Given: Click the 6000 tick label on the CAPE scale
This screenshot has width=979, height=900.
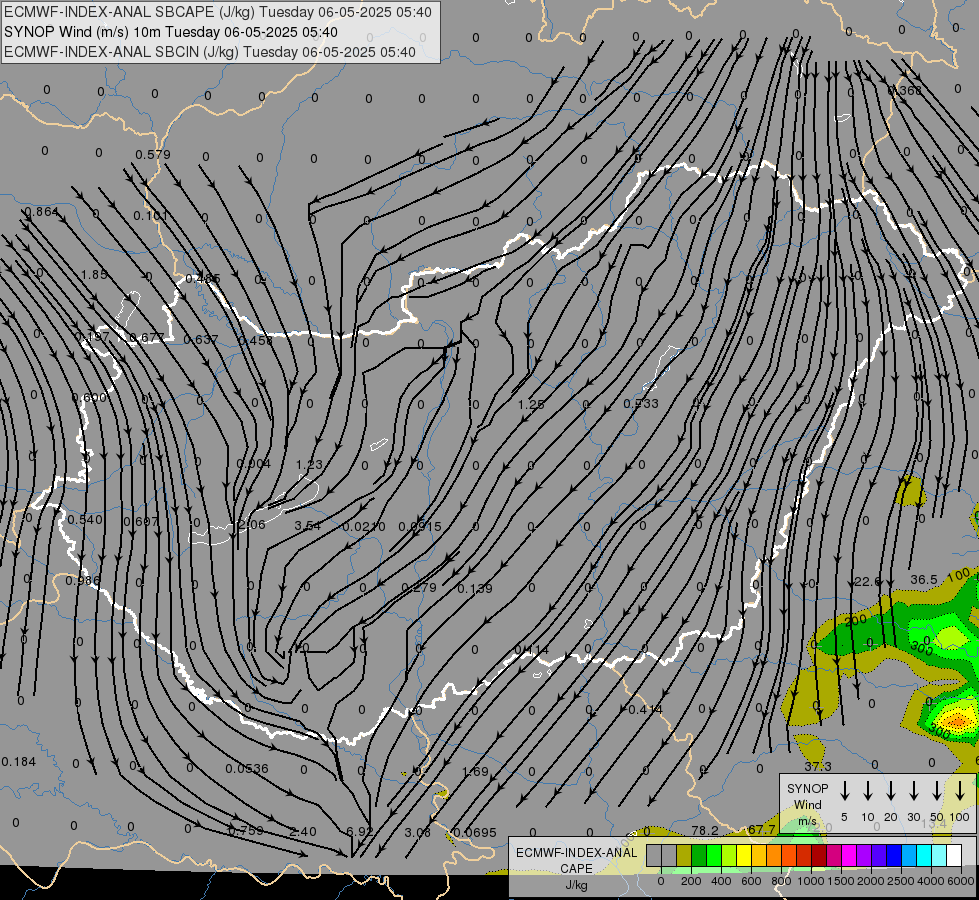Looking at the screenshot, I should [x=961, y=881].
